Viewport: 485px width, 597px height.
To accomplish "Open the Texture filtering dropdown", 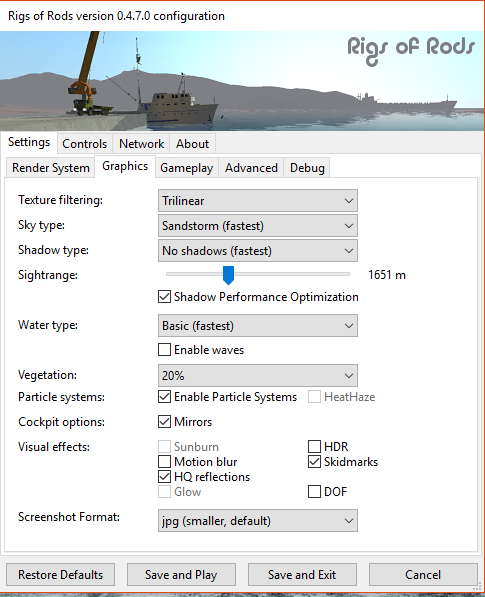I will (258, 201).
